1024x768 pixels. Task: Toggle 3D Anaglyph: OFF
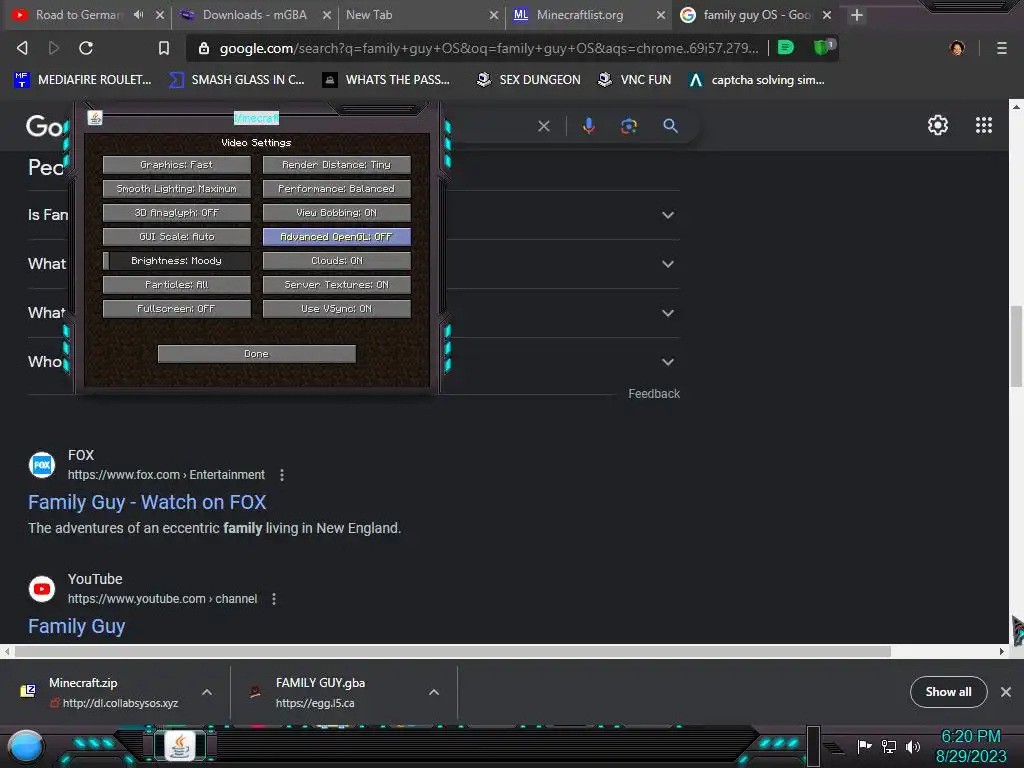(x=176, y=213)
